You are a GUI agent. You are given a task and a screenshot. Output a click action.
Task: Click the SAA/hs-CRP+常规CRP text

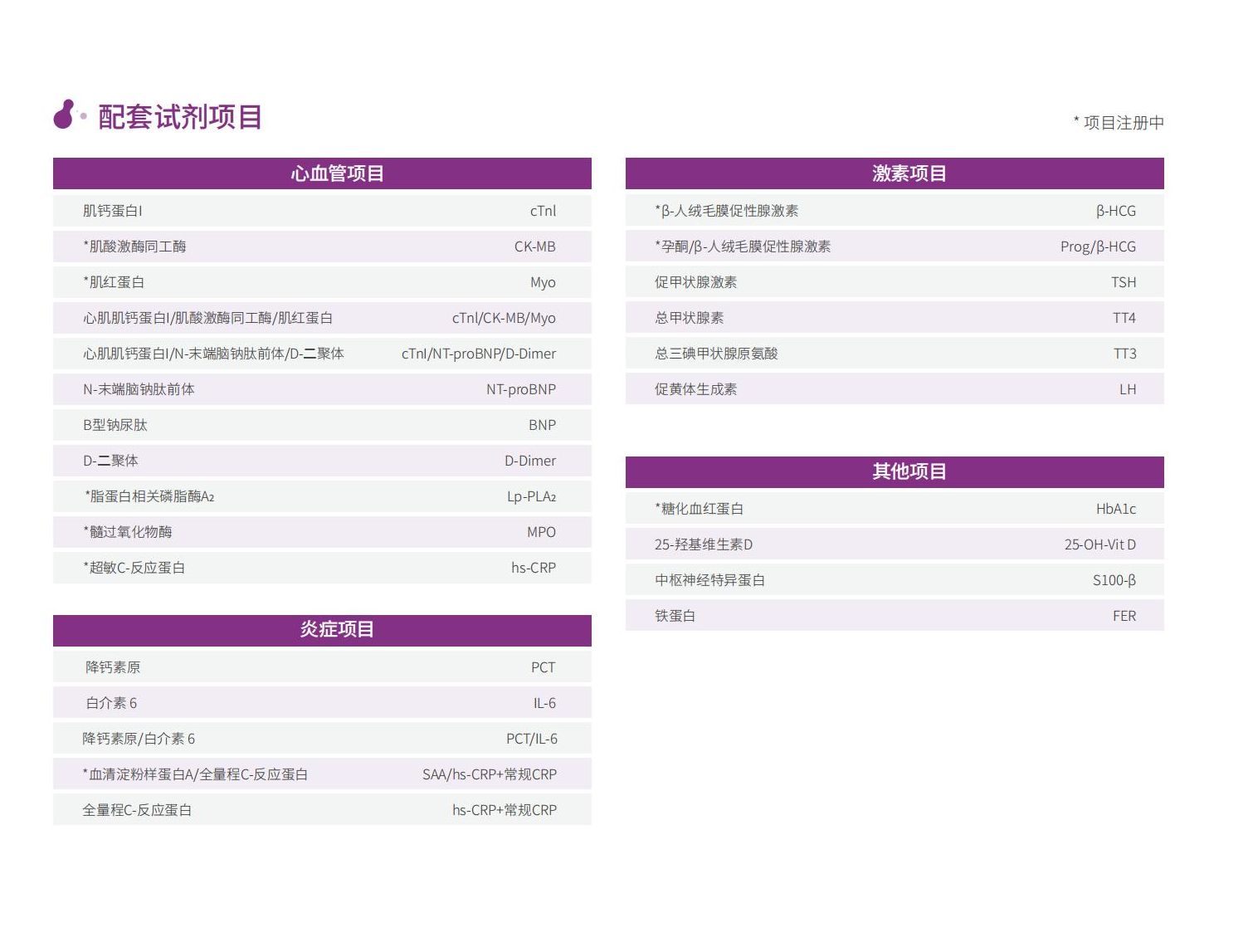tap(489, 774)
